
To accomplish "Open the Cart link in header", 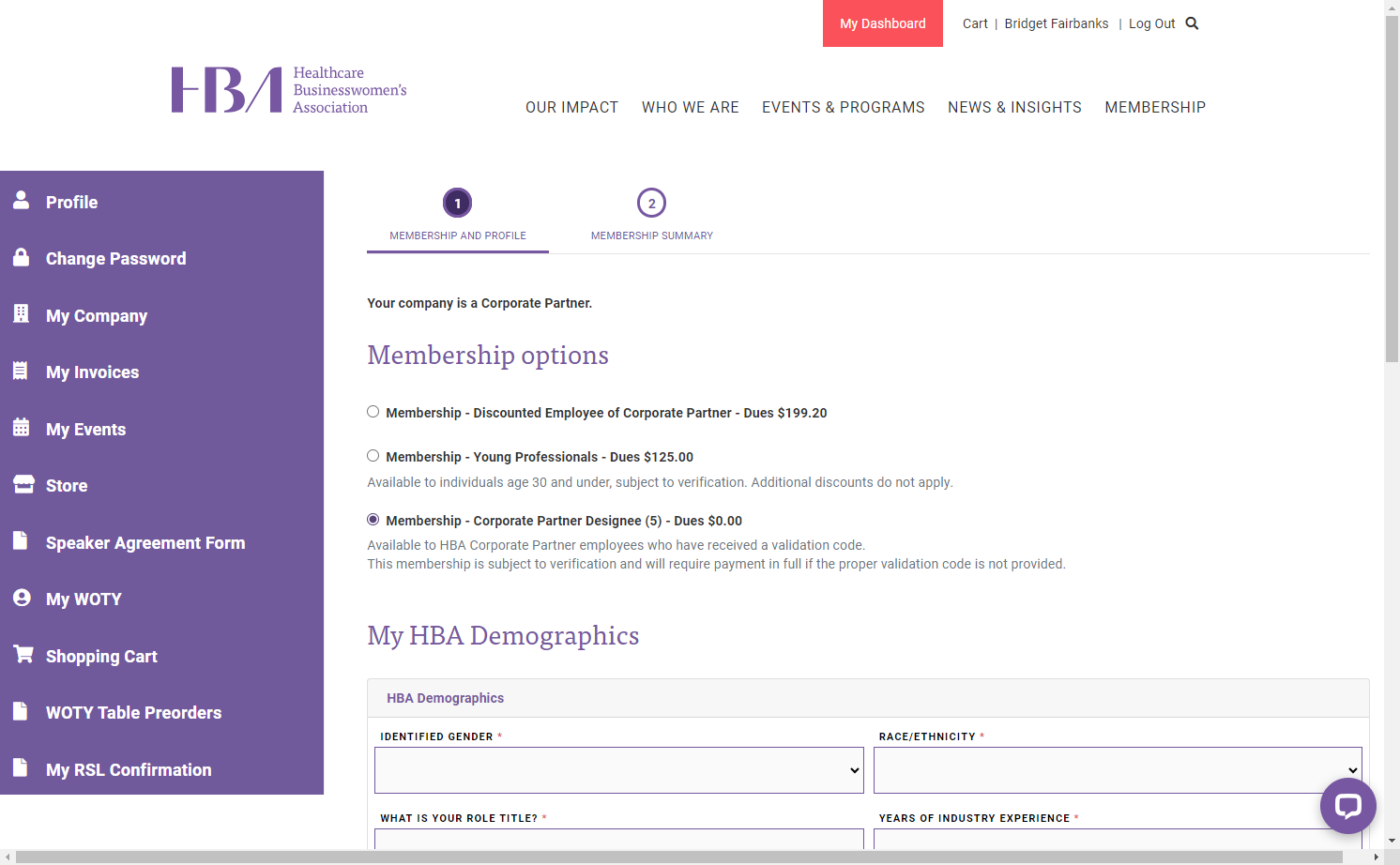I will tap(975, 23).
